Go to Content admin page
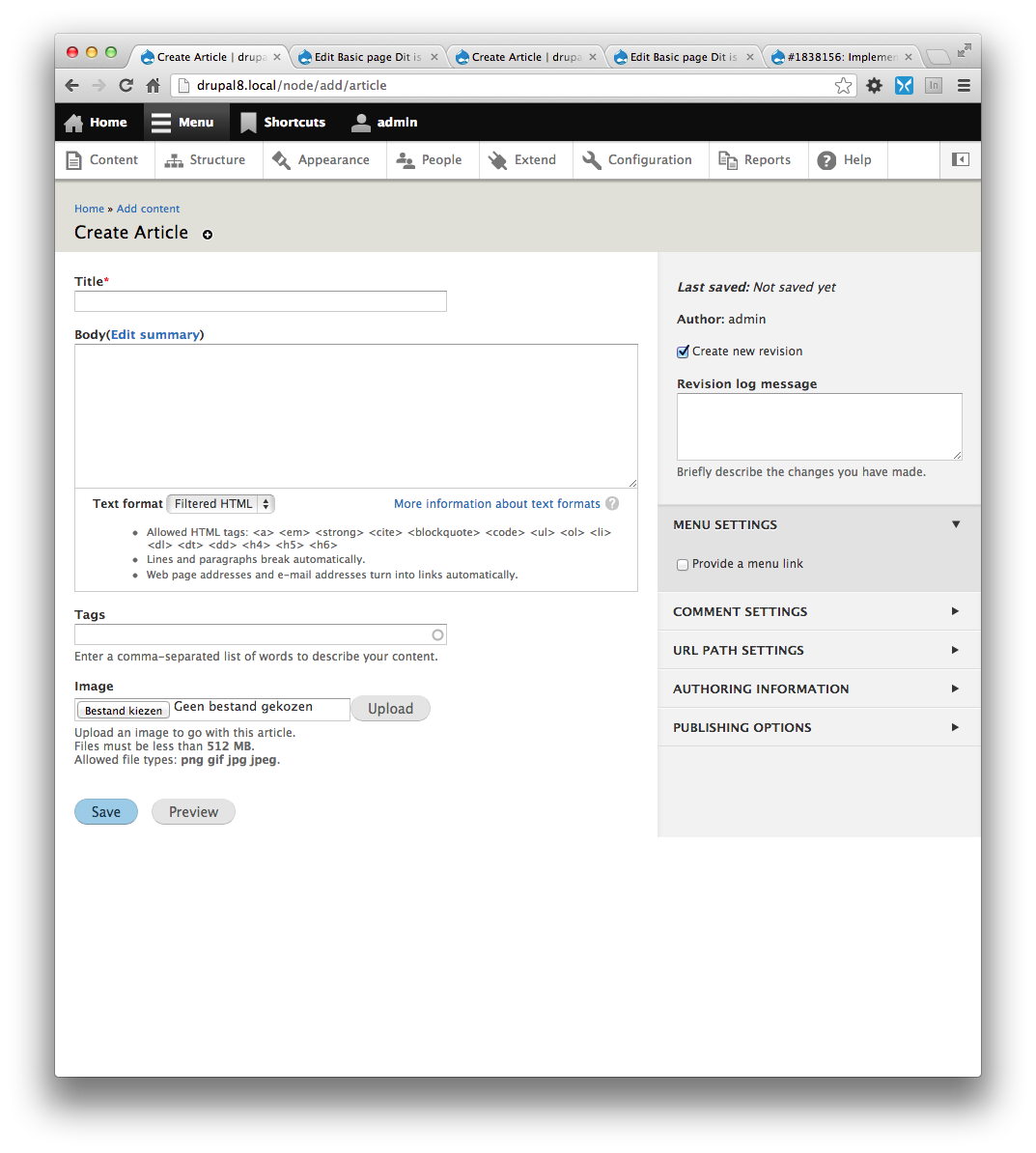This screenshot has height=1153, width=1036. click(103, 159)
